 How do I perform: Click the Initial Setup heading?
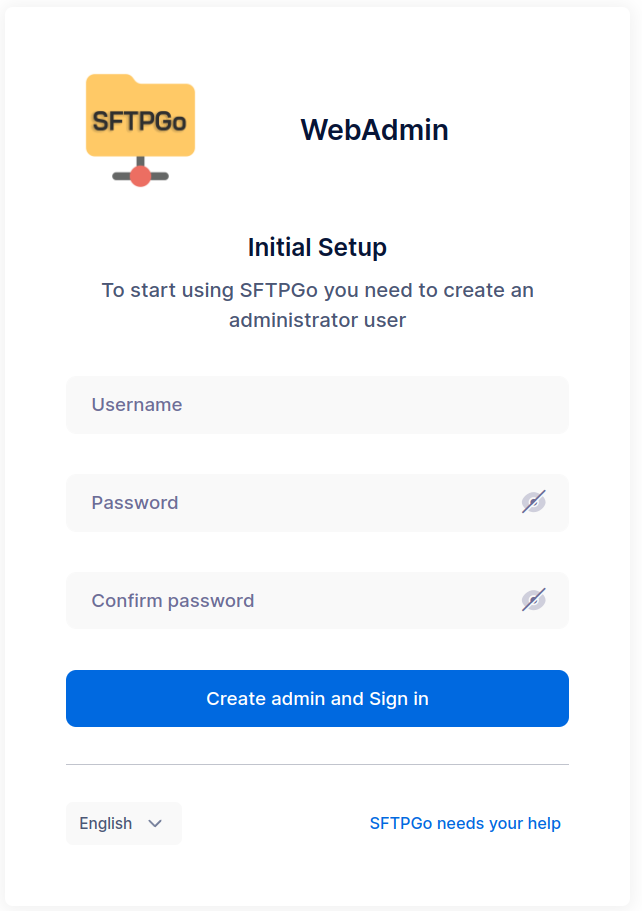coord(317,247)
